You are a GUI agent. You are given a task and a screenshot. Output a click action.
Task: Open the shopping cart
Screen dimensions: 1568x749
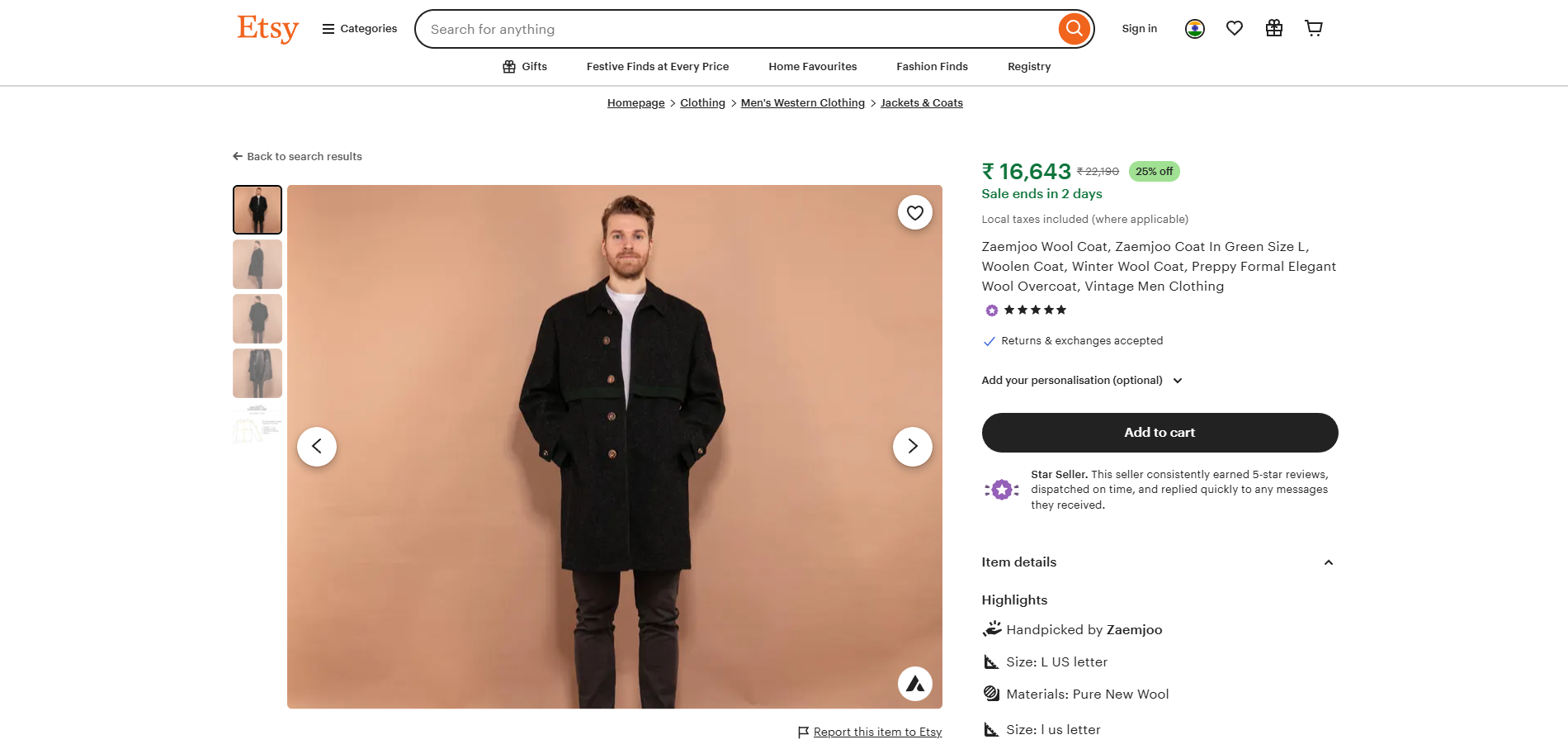[x=1313, y=29]
